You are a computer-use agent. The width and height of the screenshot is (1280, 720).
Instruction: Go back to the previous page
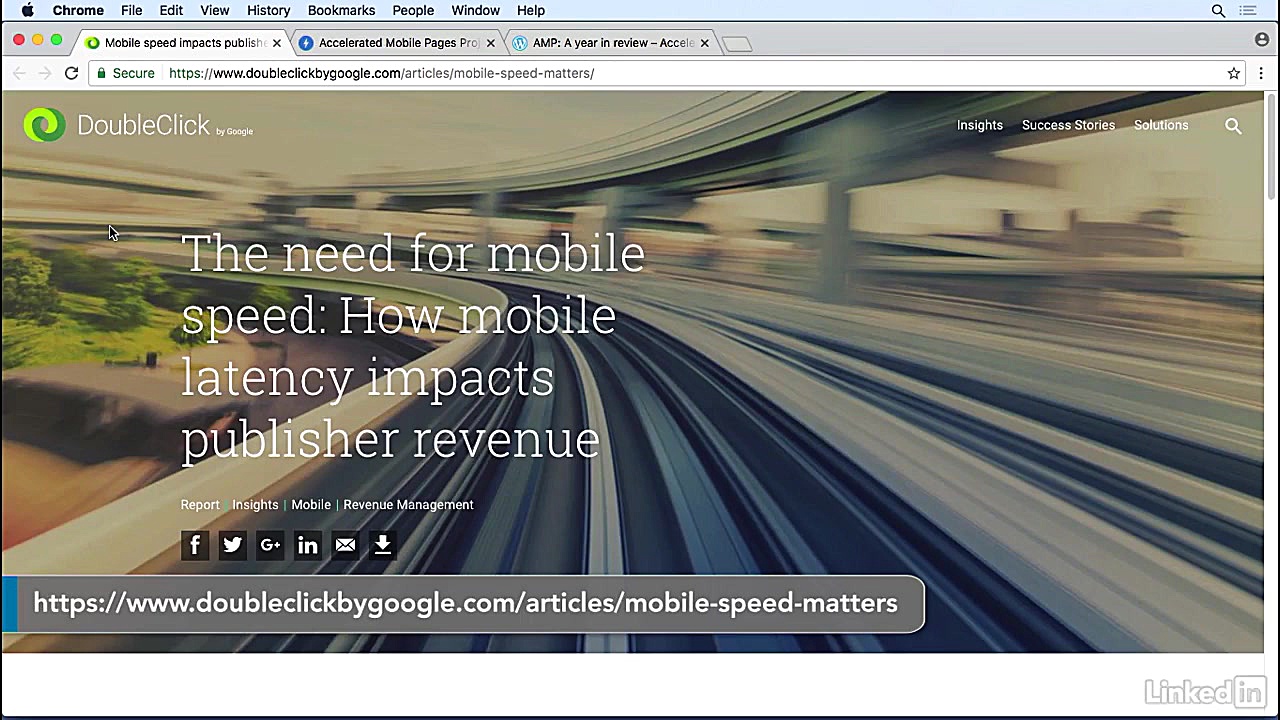tap(19, 73)
